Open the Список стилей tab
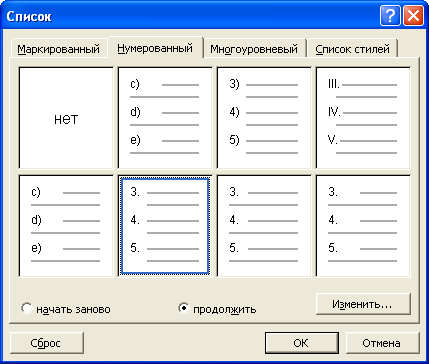This screenshot has height=364, width=429. point(352,49)
